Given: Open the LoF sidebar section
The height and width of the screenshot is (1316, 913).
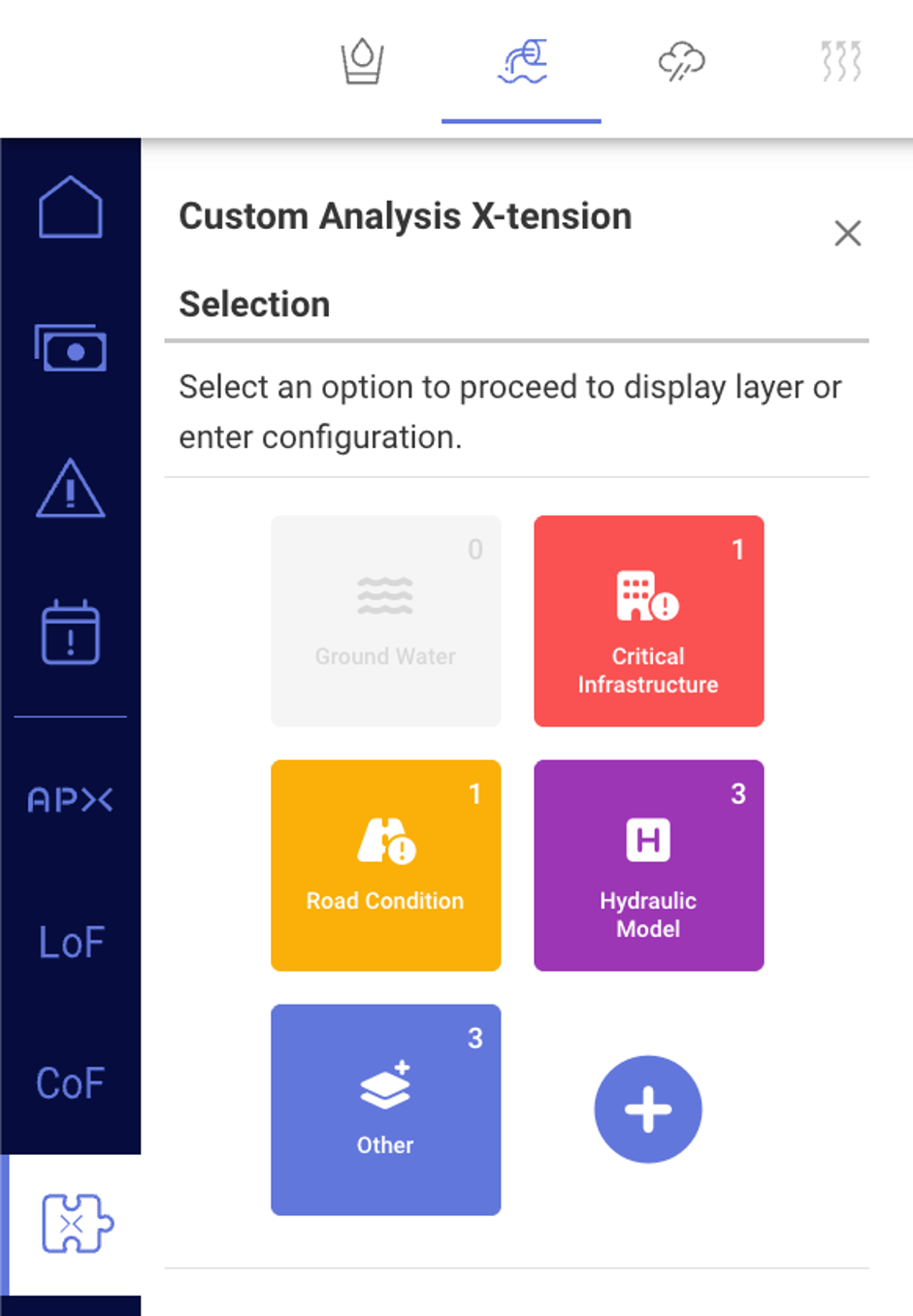Looking at the screenshot, I should coord(70,942).
